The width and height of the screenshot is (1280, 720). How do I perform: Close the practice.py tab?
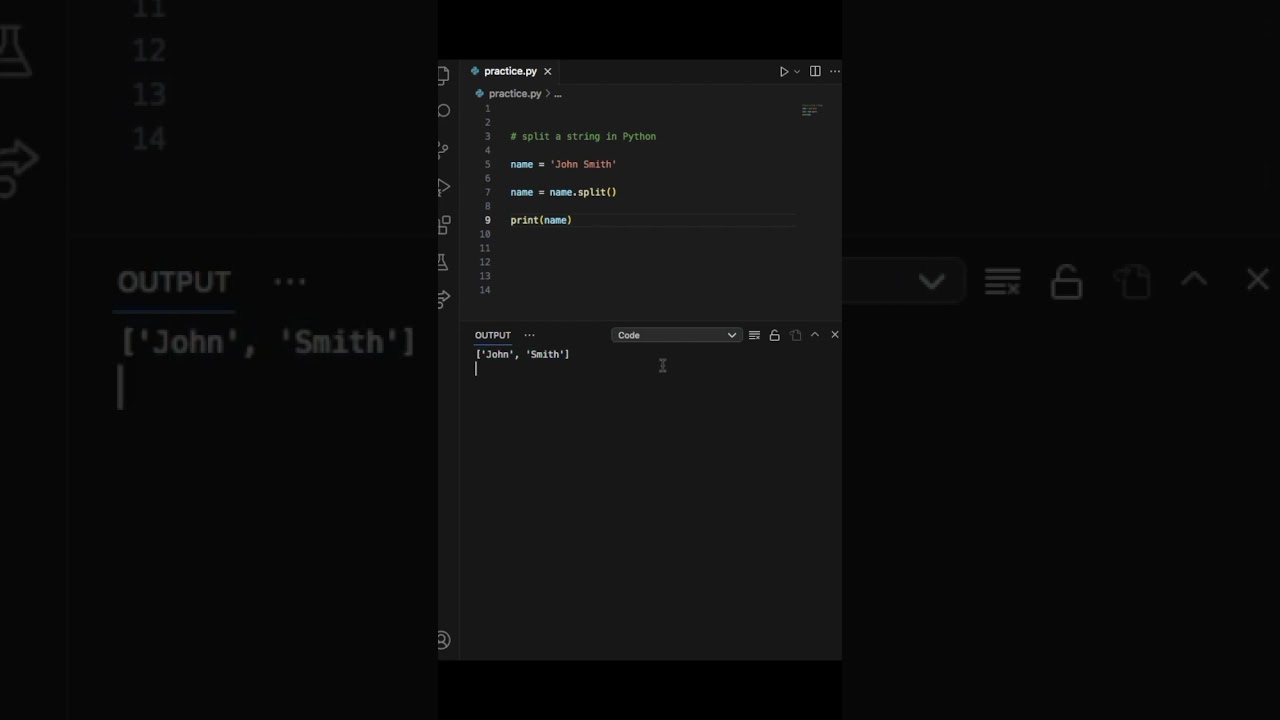pyautogui.click(x=547, y=71)
